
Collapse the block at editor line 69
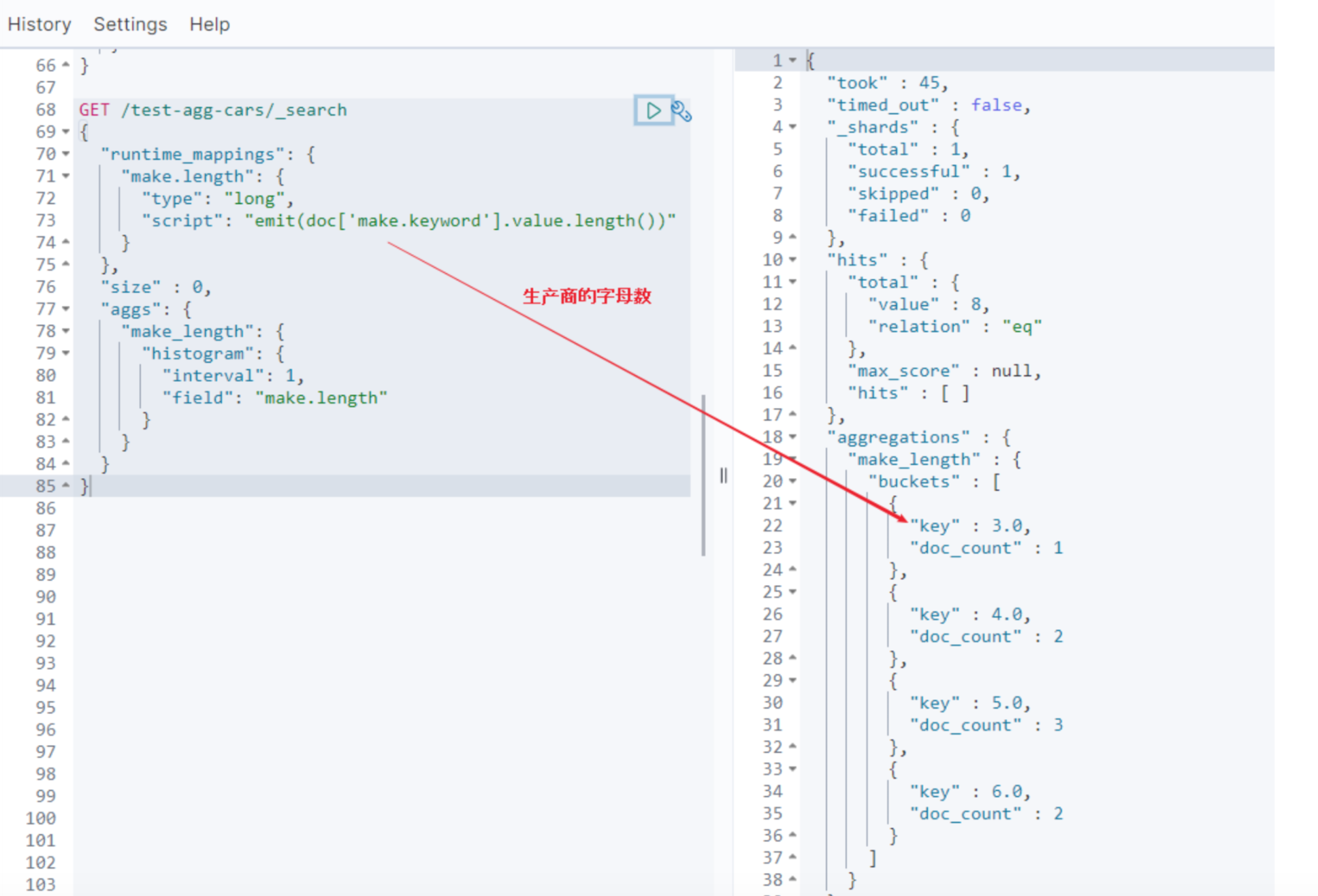[x=65, y=131]
